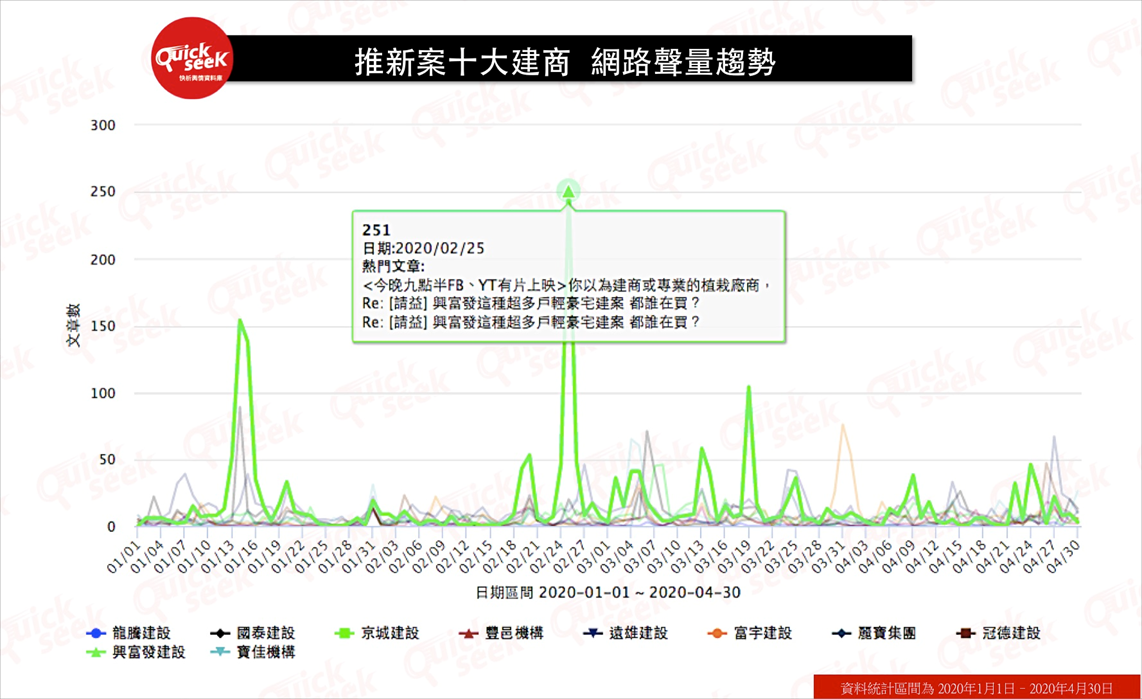Screen dimensions: 1142x699
Task: Click the x-axis label 日期區間 2020-01-01 ~ 2020-04-30
Action: (x=608, y=593)
